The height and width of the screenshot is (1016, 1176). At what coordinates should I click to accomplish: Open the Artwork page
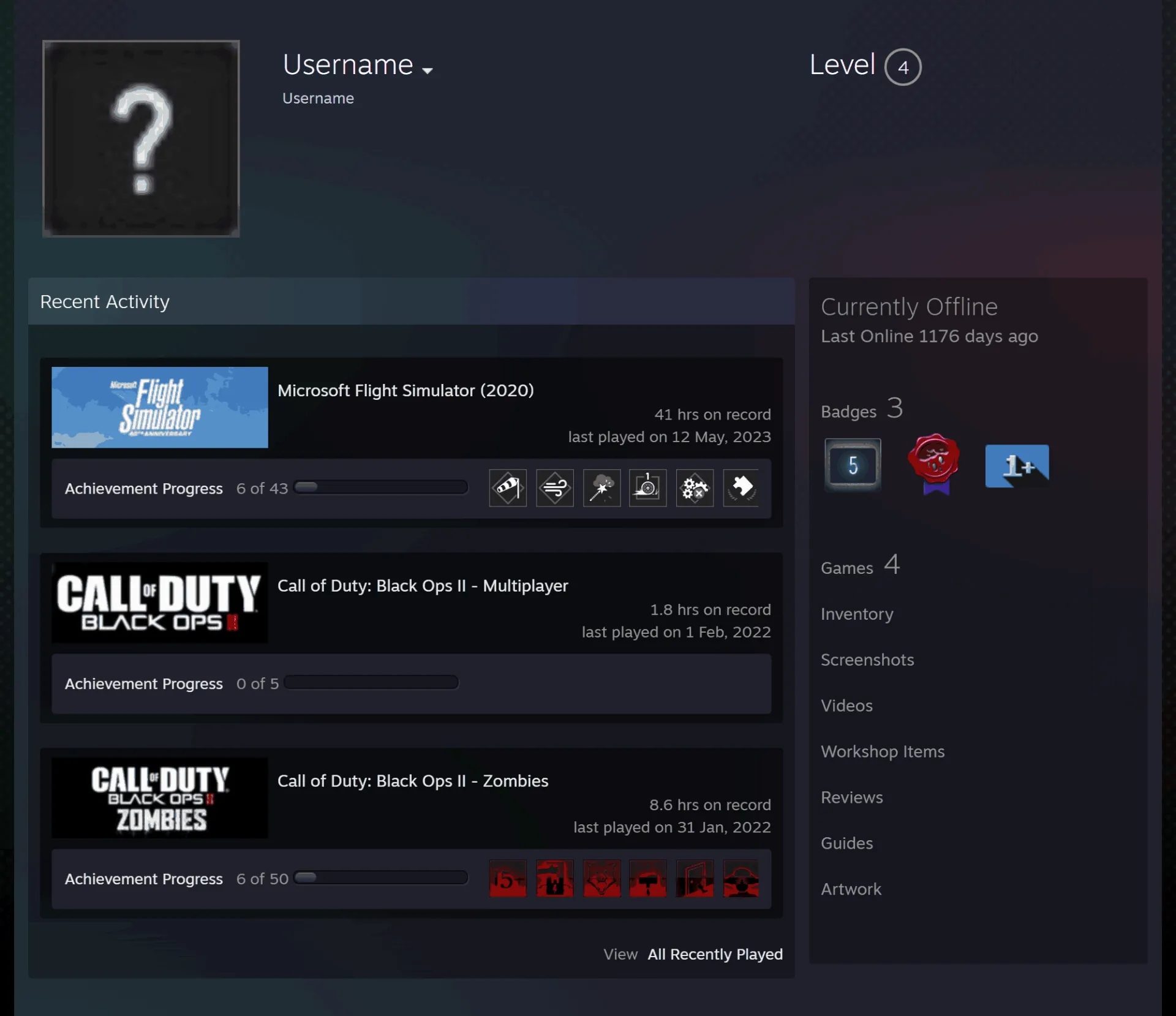coord(851,889)
